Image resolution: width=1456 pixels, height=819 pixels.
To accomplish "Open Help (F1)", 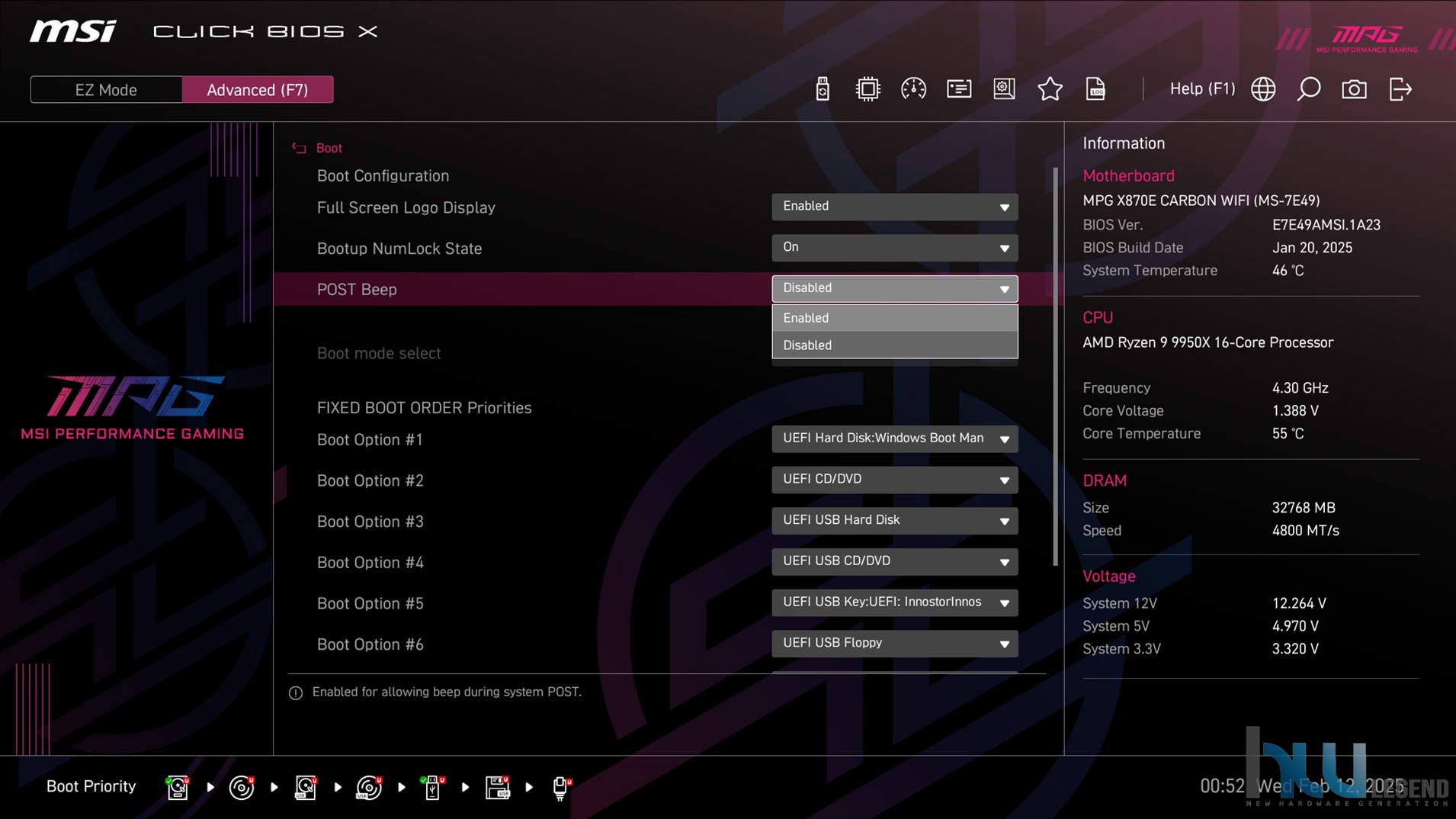I will coord(1202,89).
